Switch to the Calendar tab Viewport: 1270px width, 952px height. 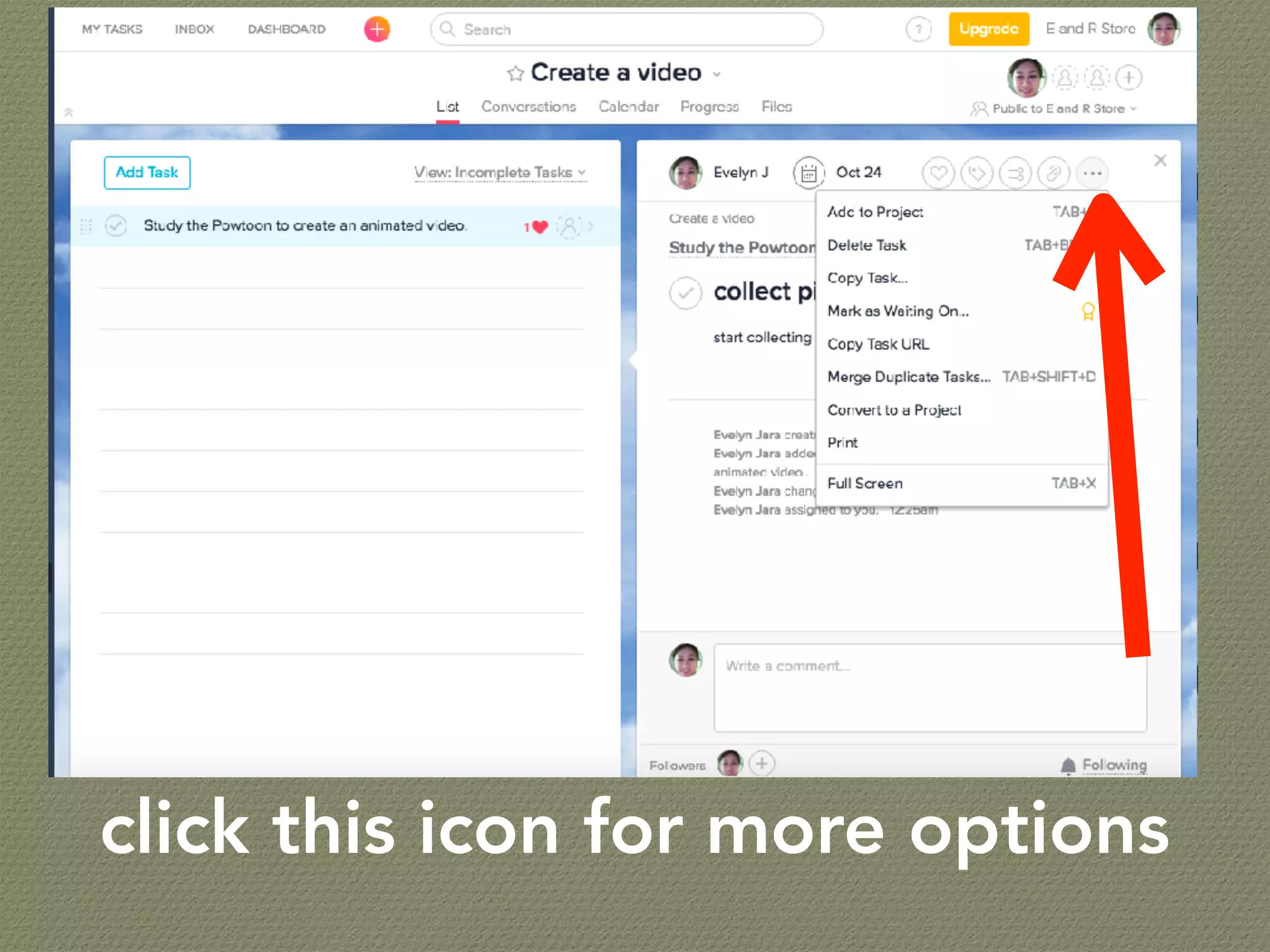(x=628, y=107)
